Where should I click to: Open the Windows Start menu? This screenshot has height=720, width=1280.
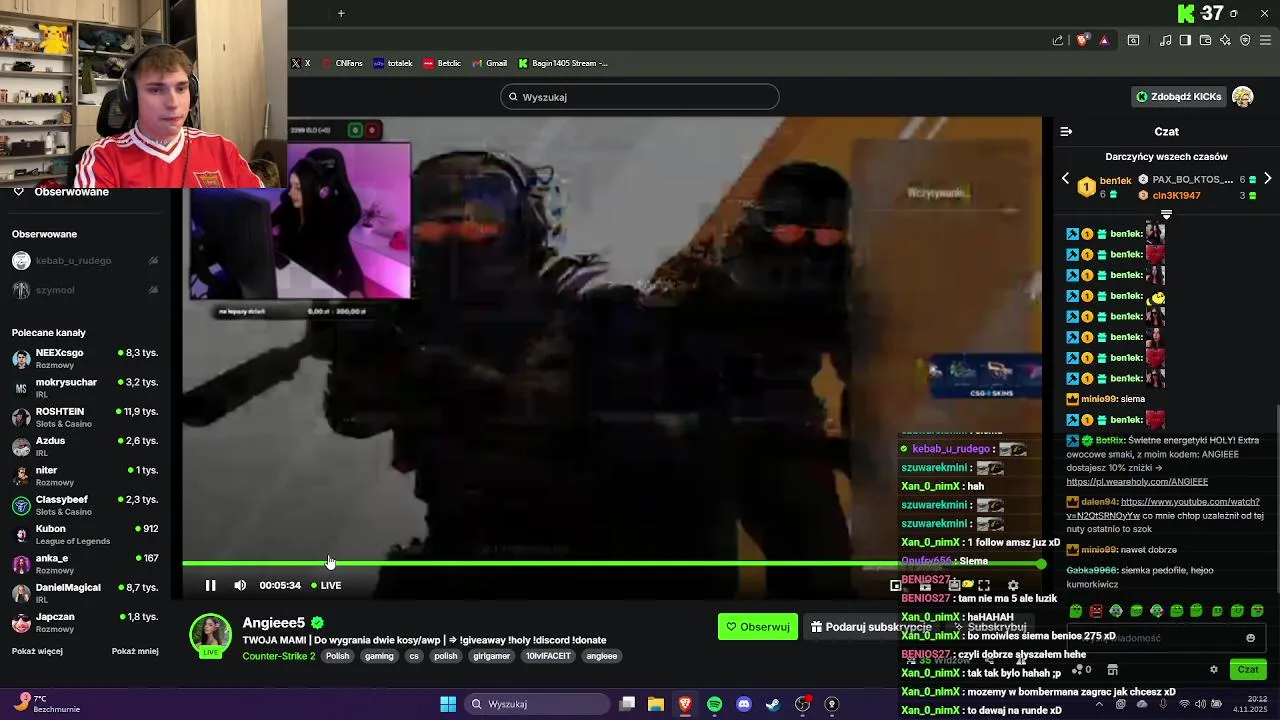click(448, 704)
